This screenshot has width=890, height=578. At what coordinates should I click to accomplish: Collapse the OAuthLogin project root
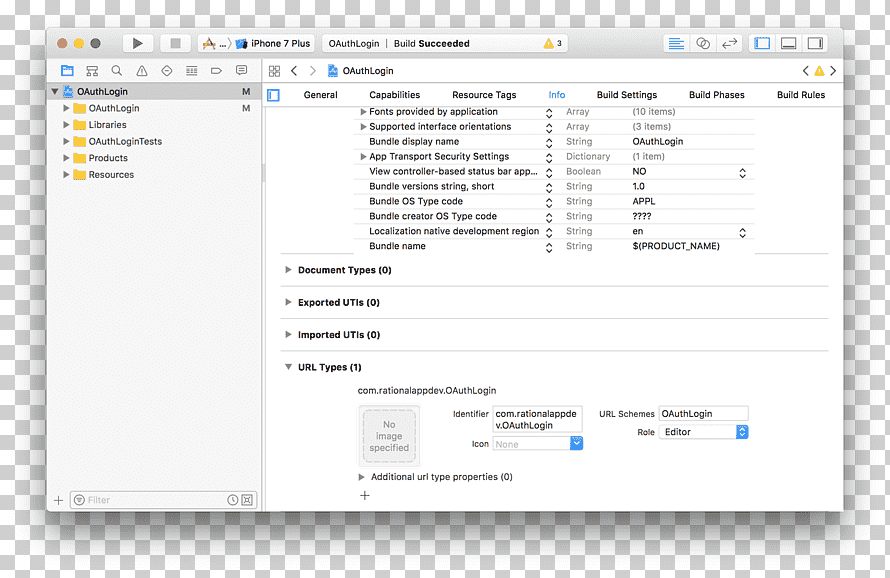point(54,91)
